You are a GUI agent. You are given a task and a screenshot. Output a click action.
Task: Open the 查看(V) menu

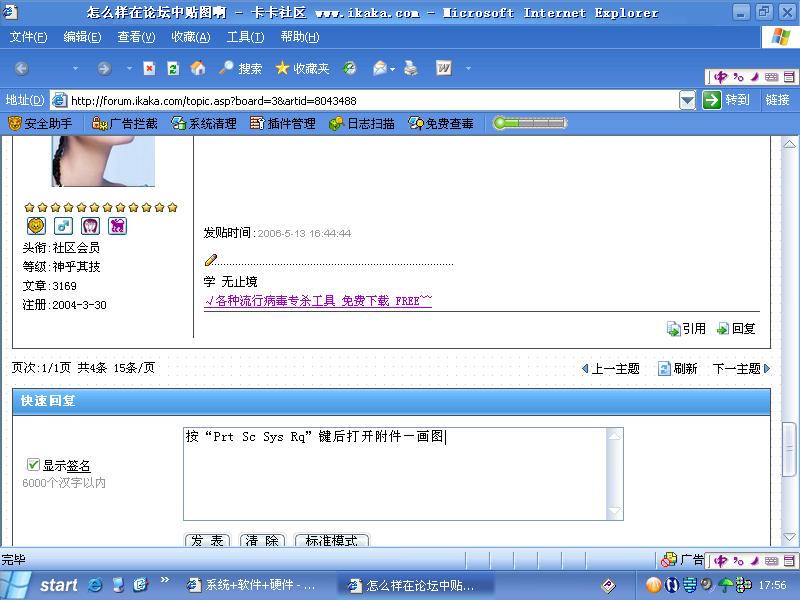click(136, 37)
